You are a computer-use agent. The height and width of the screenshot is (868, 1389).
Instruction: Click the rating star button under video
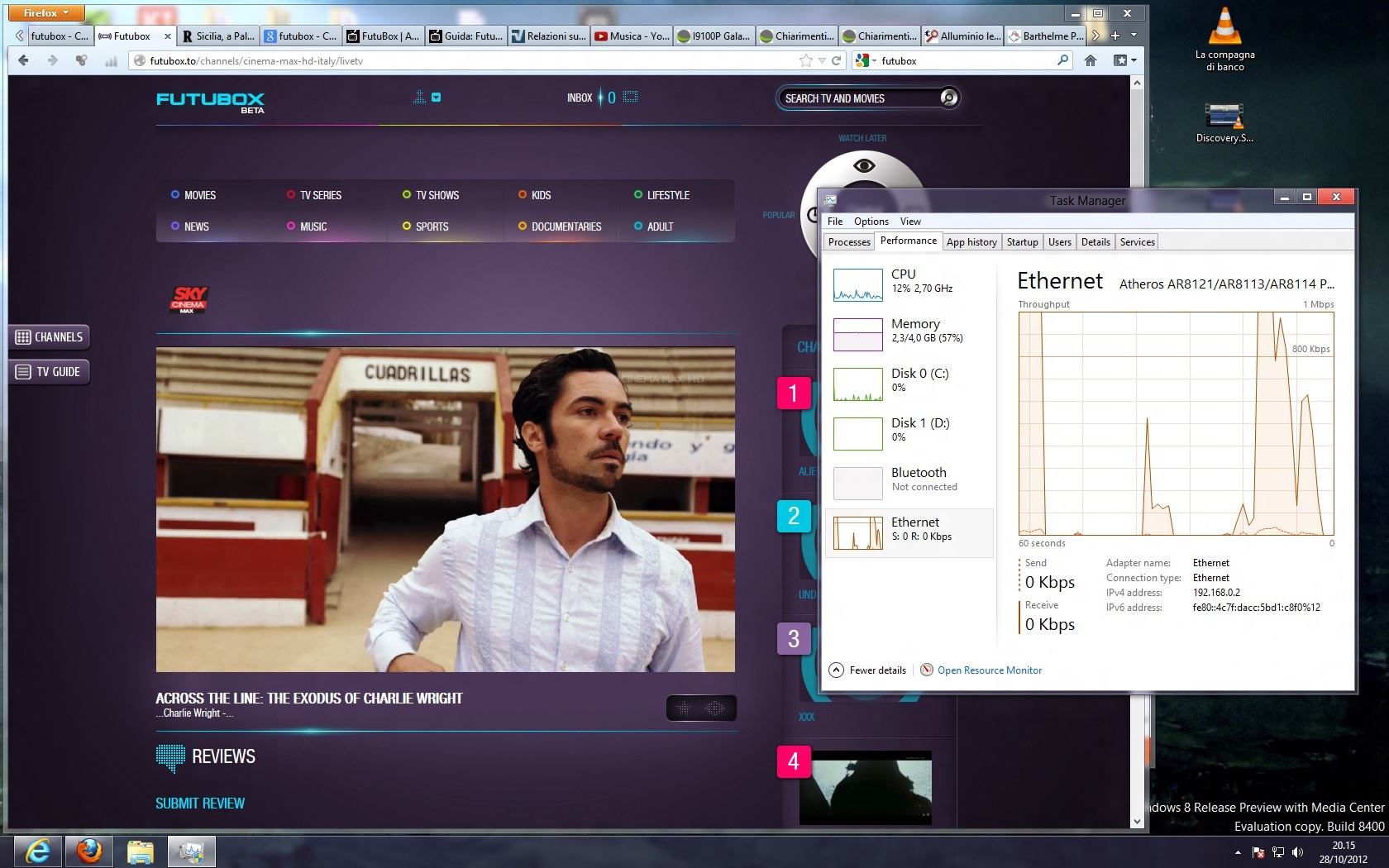tap(685, 708)
